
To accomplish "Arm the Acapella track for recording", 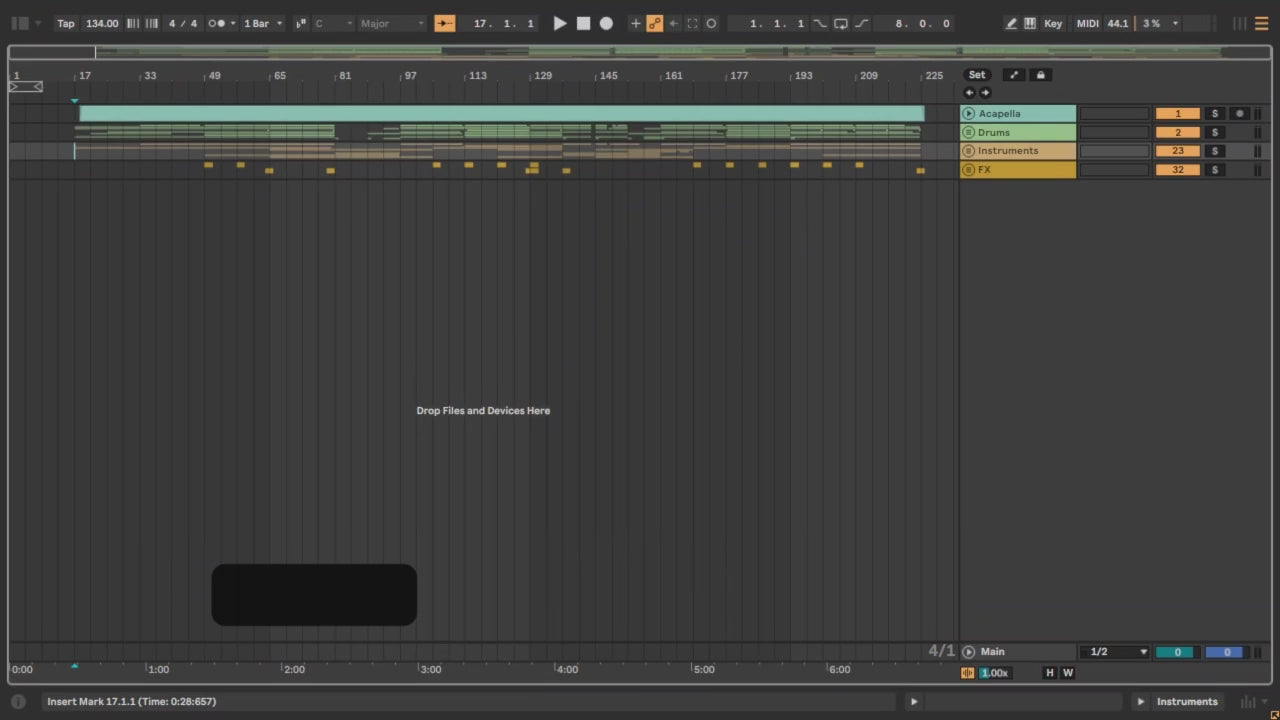I will click(x=1239, y=114).
